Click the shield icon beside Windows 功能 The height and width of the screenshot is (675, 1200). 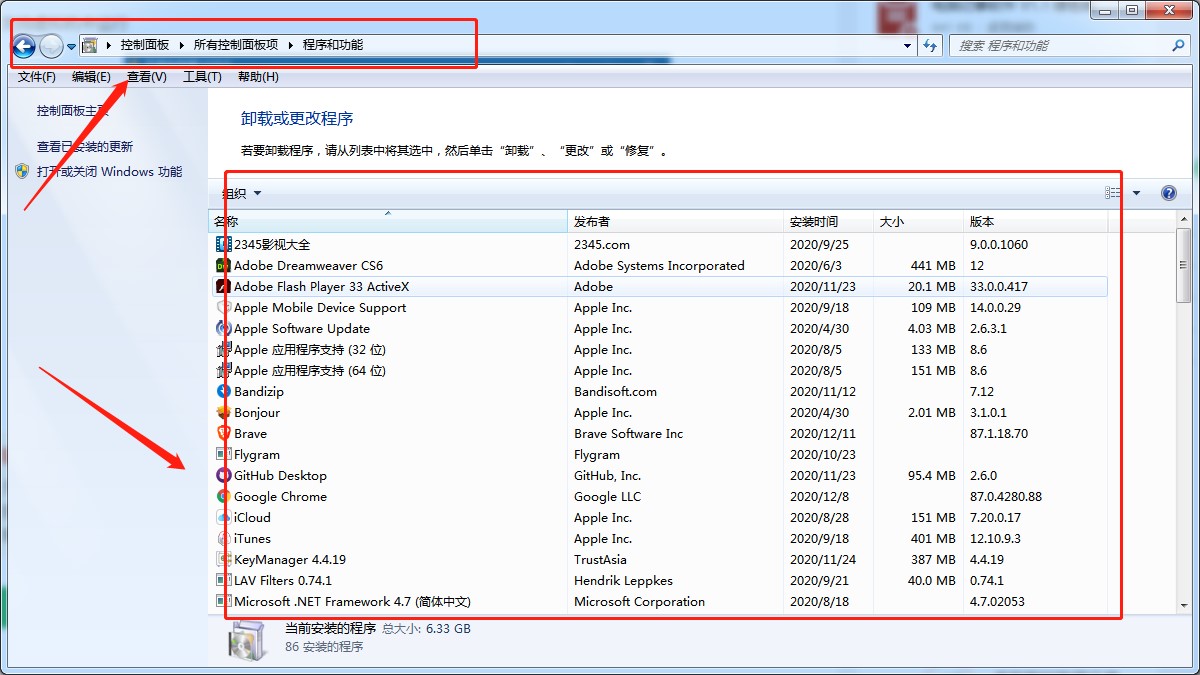pos(22,171)
